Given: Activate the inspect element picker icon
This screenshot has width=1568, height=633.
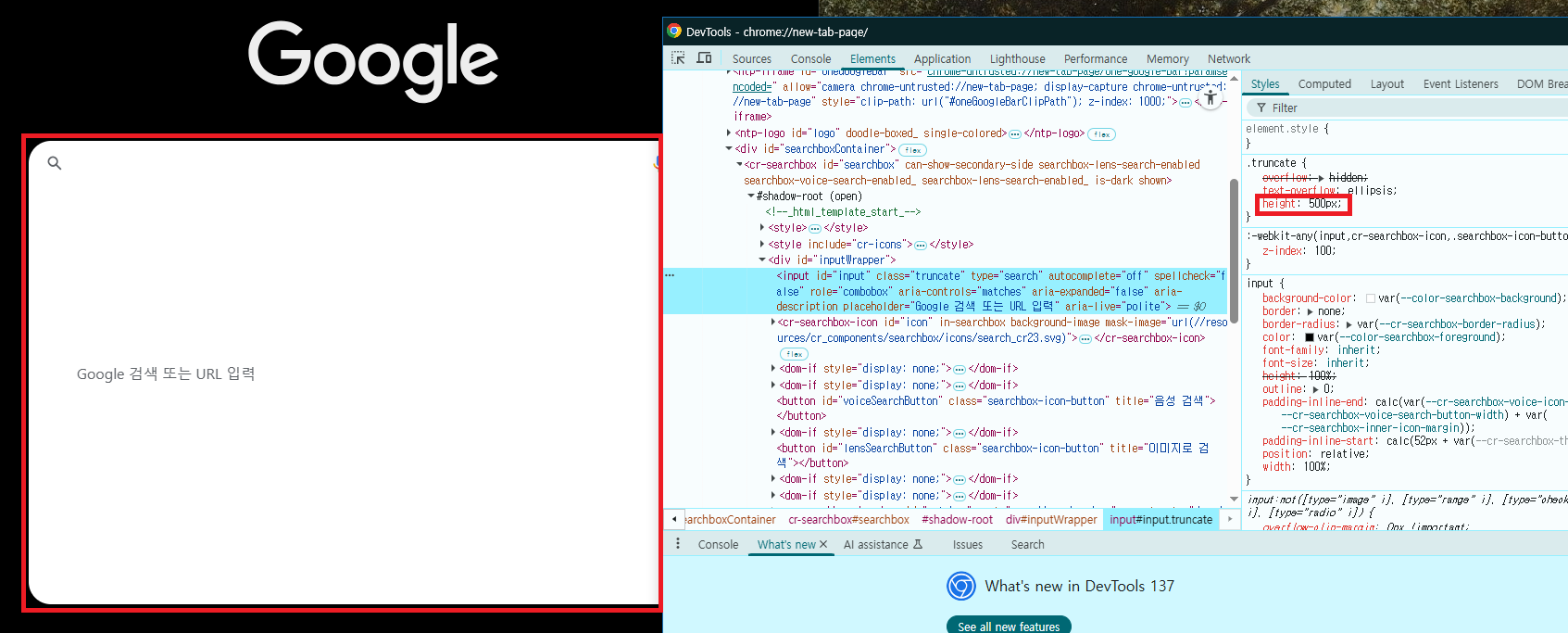Looking at the screenshot, I should (678, 58).
